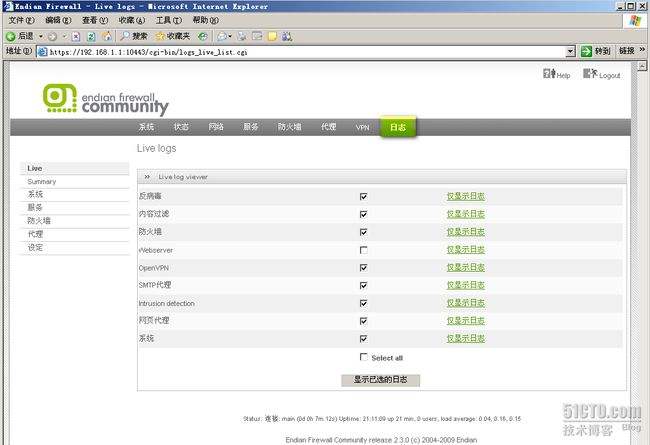Open the 编辑(E) menu
Viewport: 650px width, 445px height.
tap(58, 20)
